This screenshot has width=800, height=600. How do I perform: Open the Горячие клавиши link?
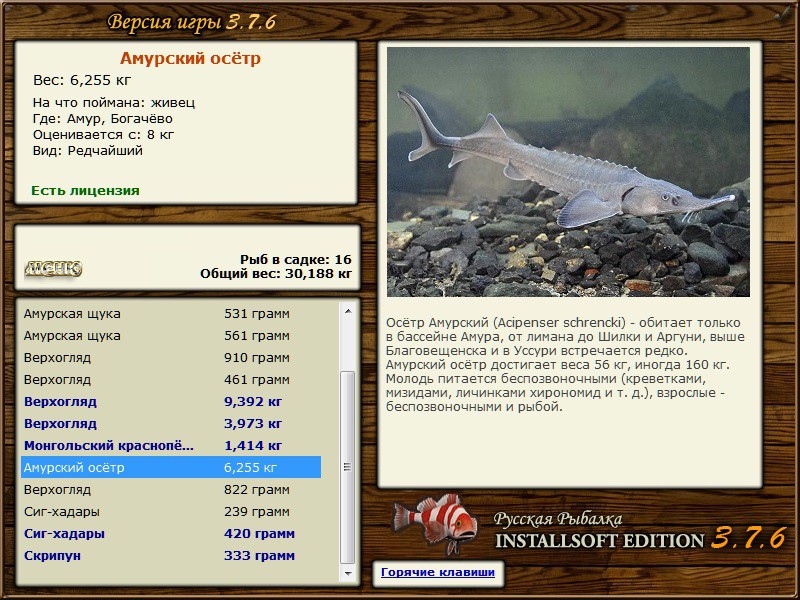click(438, 572)
